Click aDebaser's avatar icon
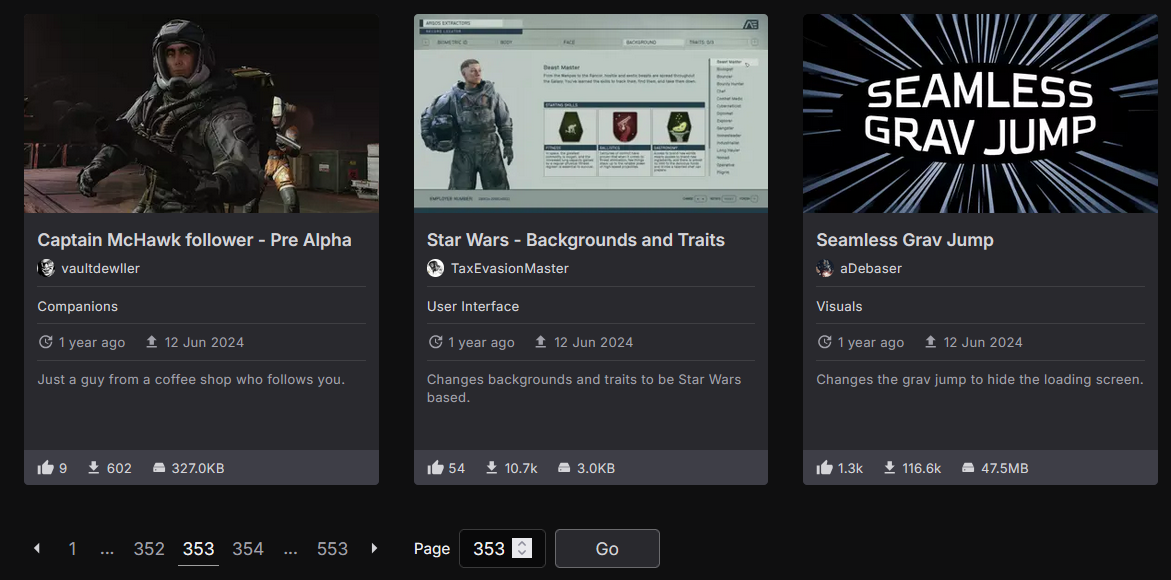Viewport: 1171px width, 580px height. pyautogui.click(x=825, y=268)
